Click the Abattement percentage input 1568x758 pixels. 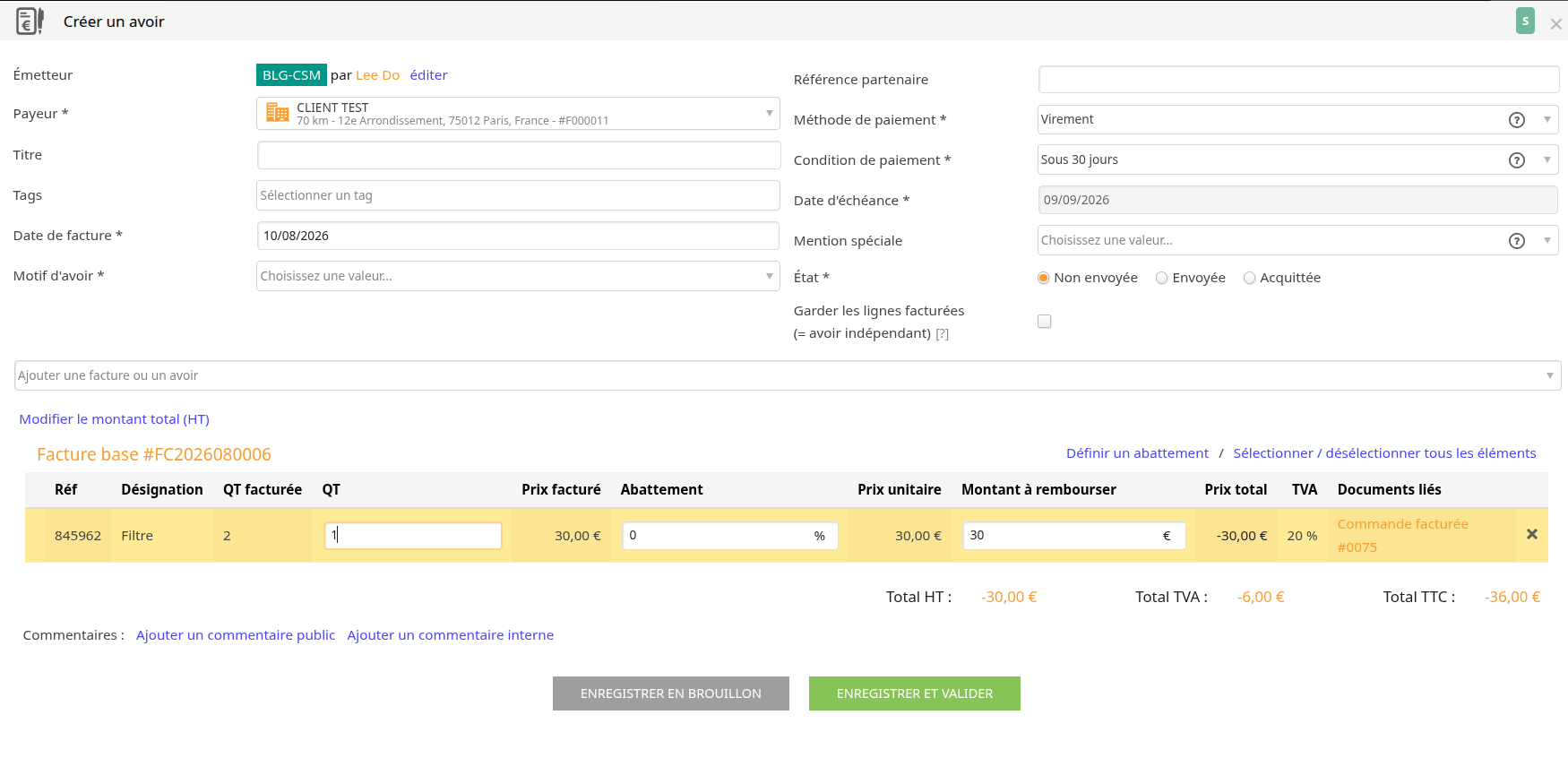coord(730,536)
